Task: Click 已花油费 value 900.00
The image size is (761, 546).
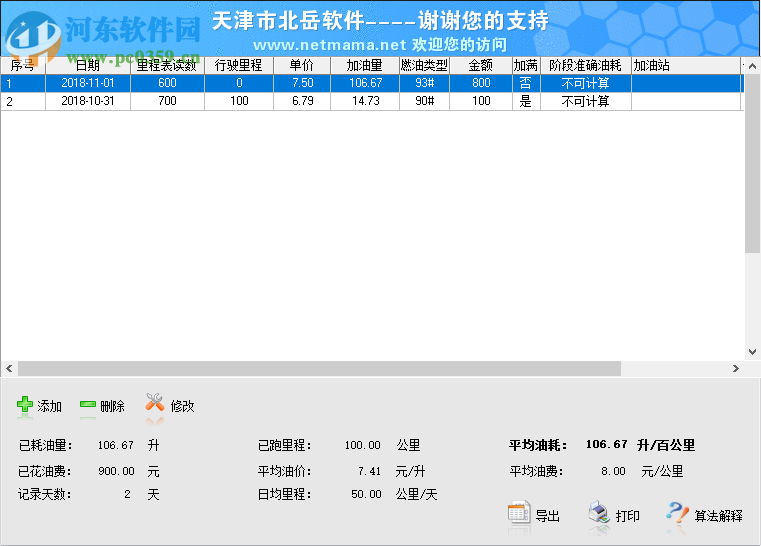Action: [x=116, y=471]
